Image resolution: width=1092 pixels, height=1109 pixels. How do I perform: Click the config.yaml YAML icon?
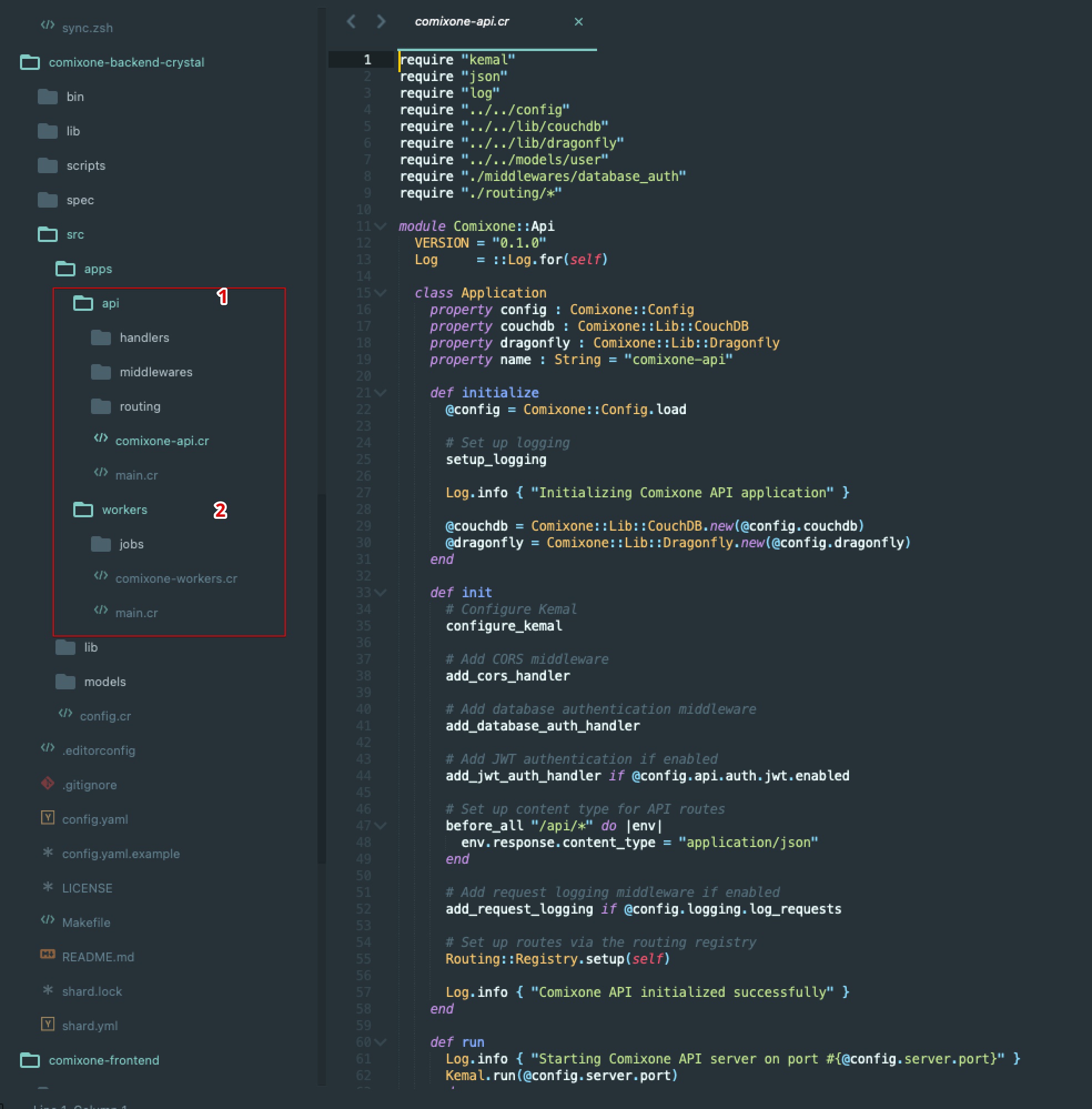coord(48,818)
